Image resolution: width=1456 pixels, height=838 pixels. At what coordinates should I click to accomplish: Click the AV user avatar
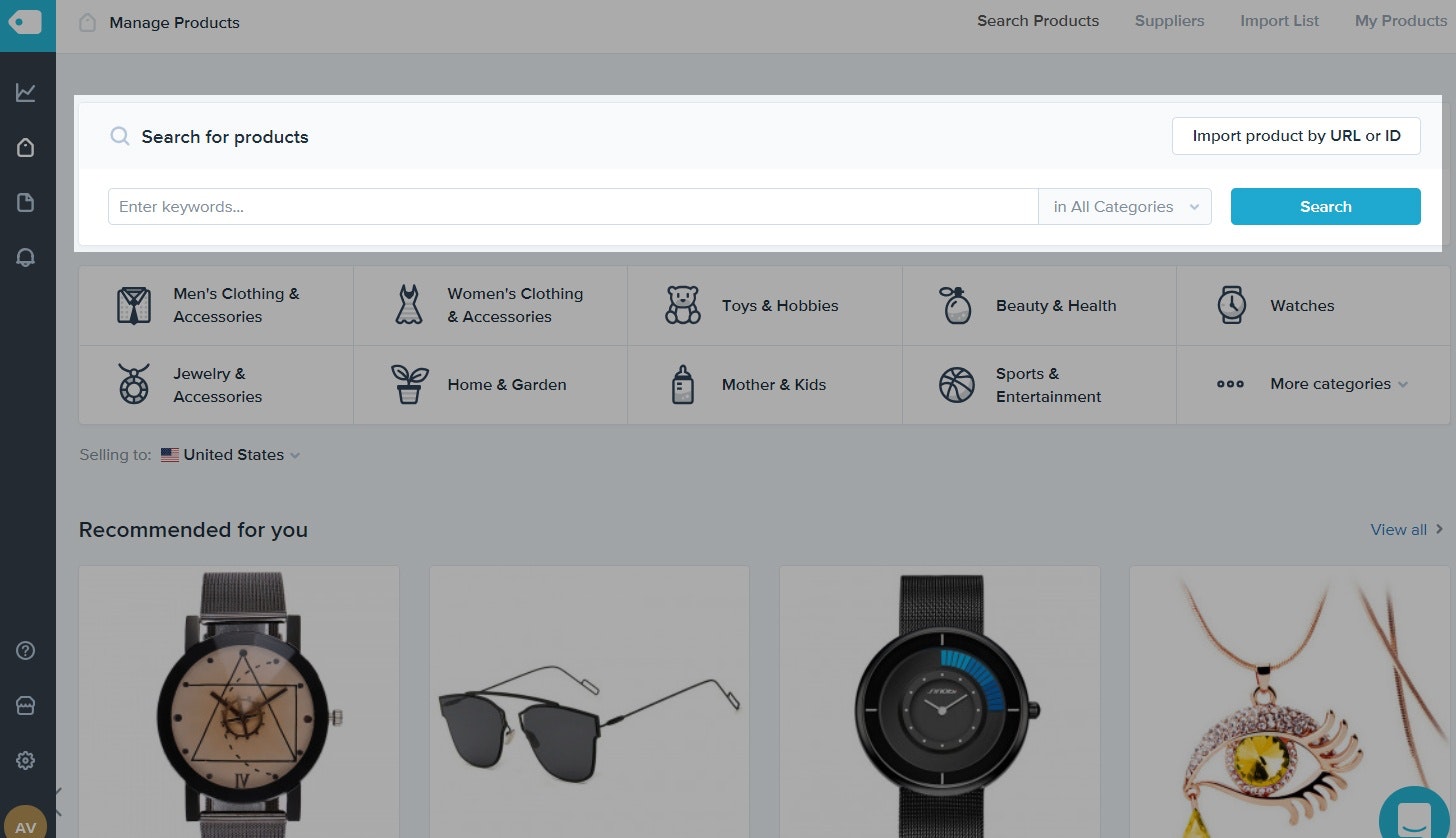click(26, 826)
